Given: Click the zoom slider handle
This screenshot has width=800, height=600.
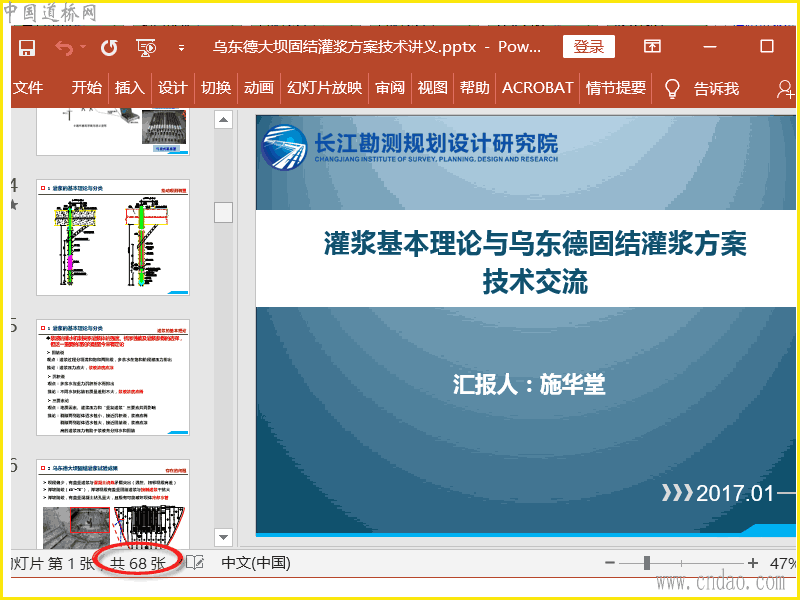Looking at the screenshot, I should [x=647, y=563].
